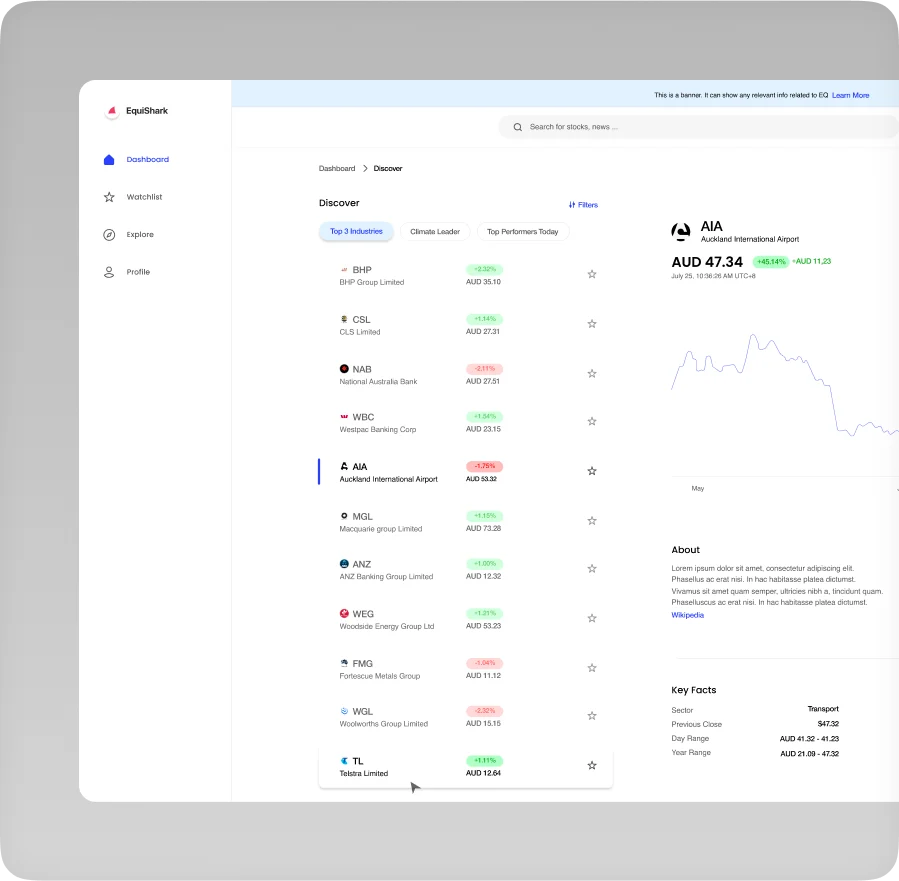Image resolution: width=899 pixels, height=881 pixels.
Task: Click the BHP +2.32% badge
Action: pyautogui.click(x=484, y=269)
